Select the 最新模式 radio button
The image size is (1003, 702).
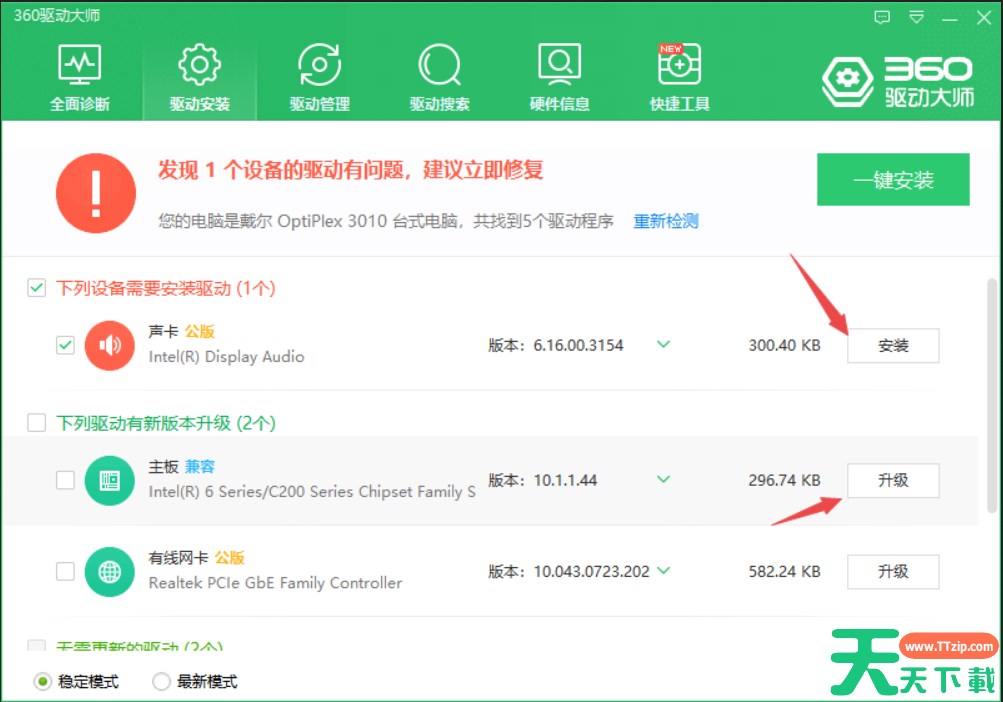coord(161,682)
